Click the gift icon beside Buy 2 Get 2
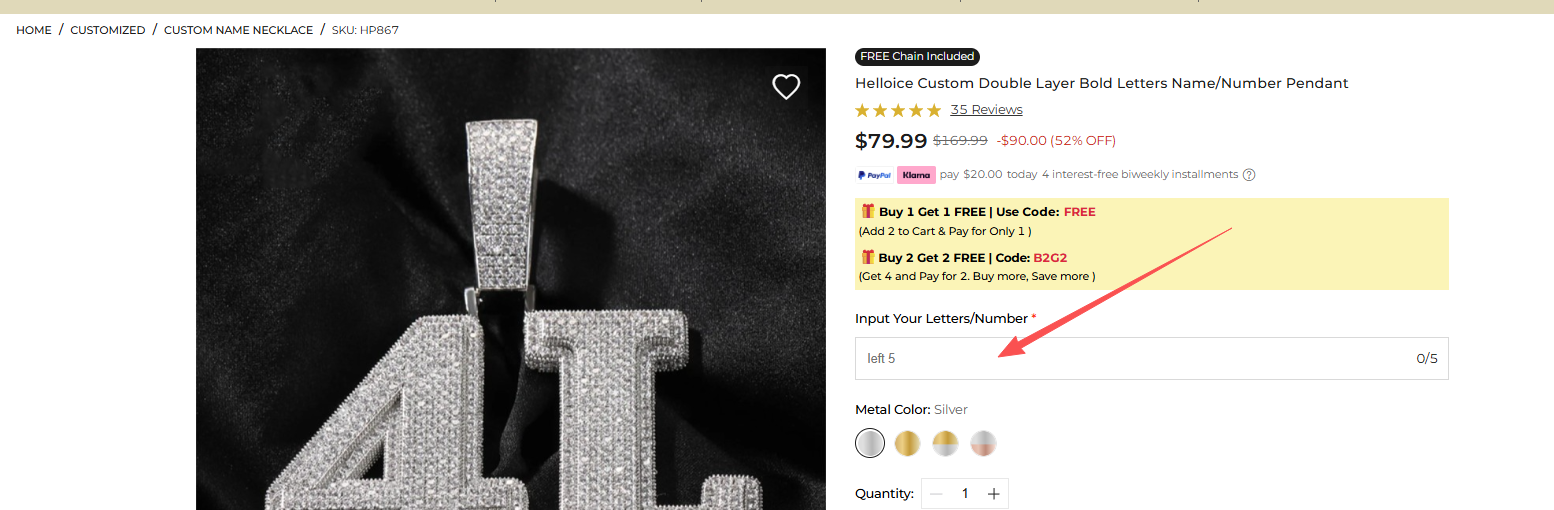 click(x=867, y=257)
